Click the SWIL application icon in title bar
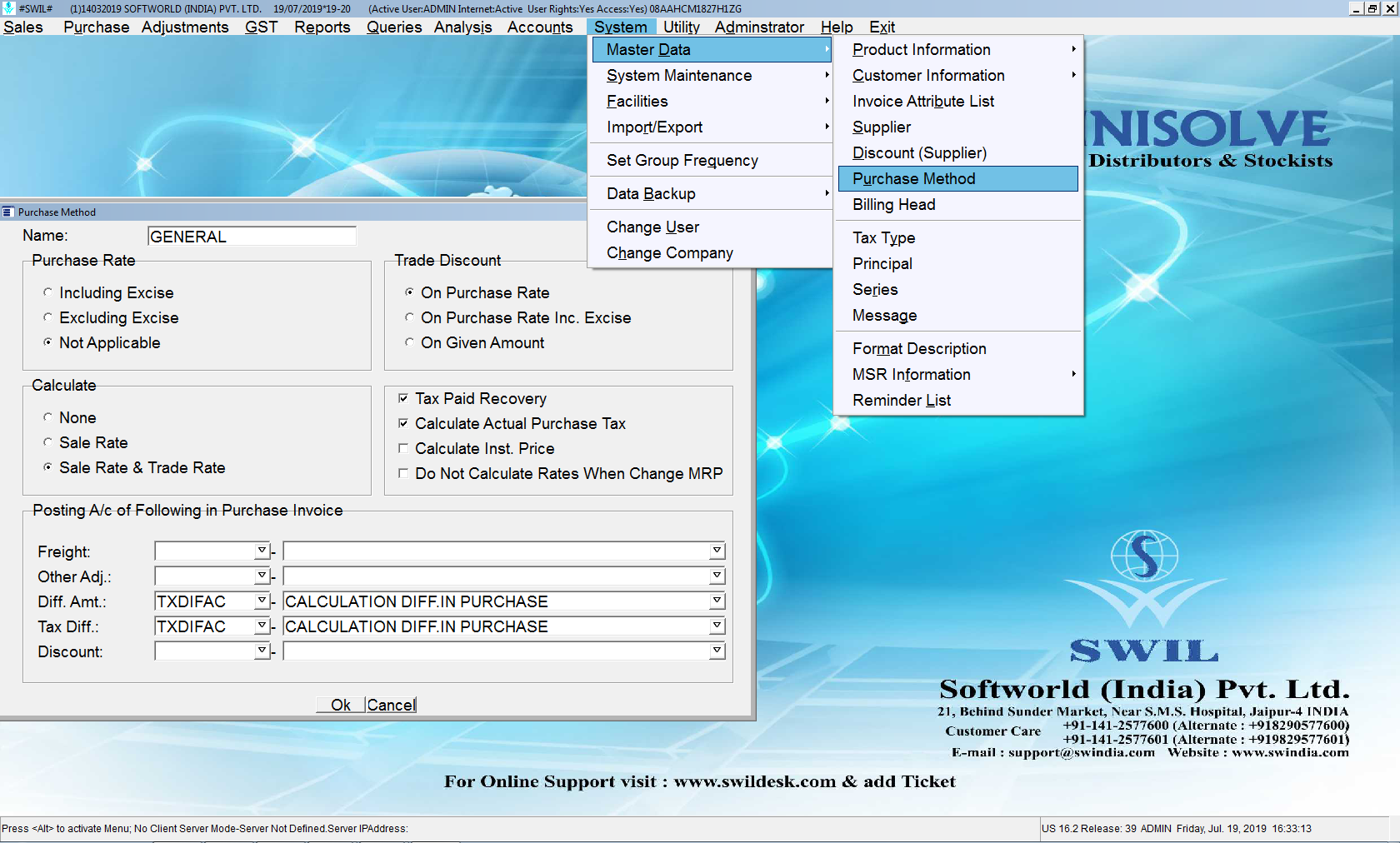This screenshot has width=1400, height=843. (x=9, y=8)
